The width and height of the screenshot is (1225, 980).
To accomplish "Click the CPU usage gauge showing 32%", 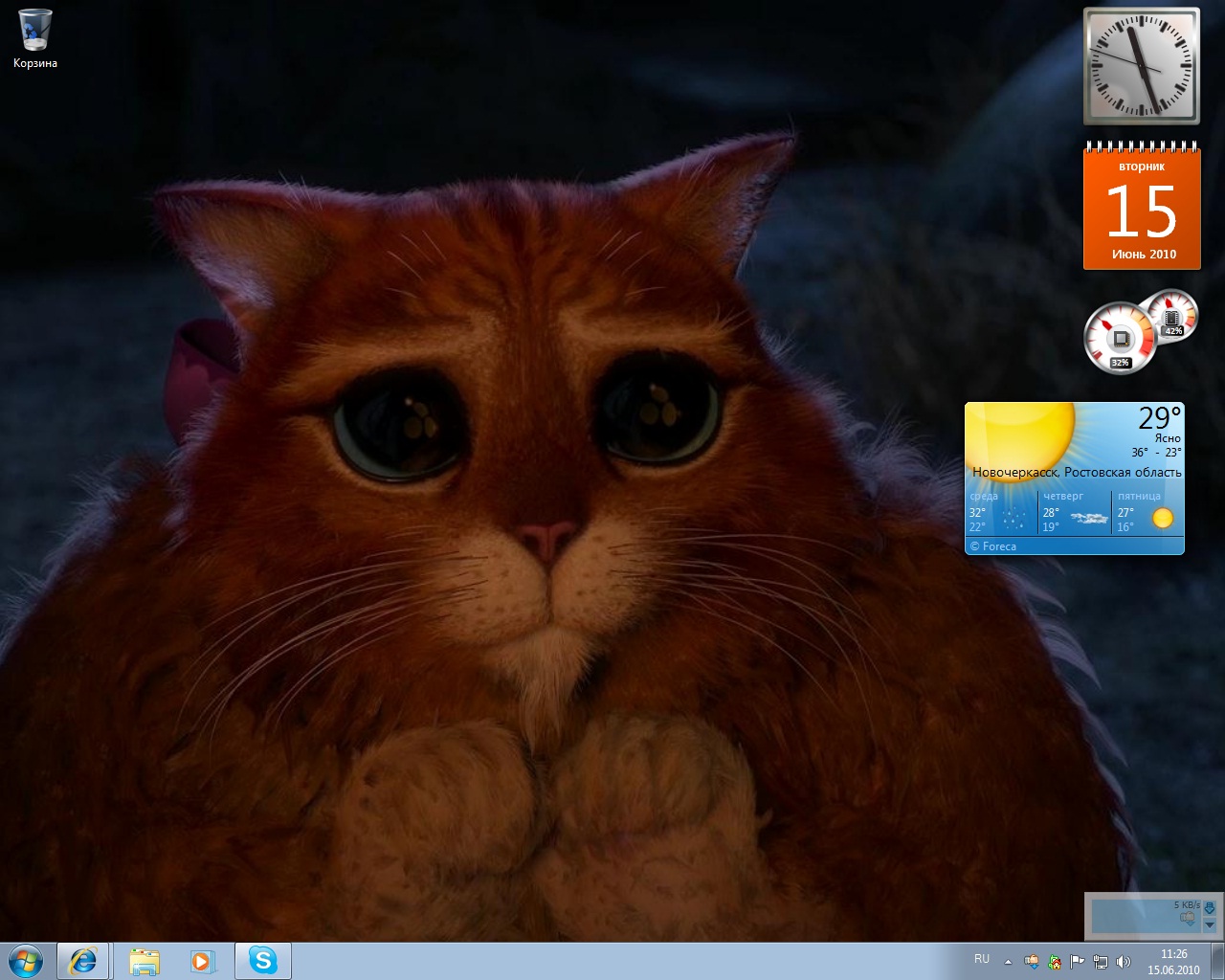I will 1121,338.
